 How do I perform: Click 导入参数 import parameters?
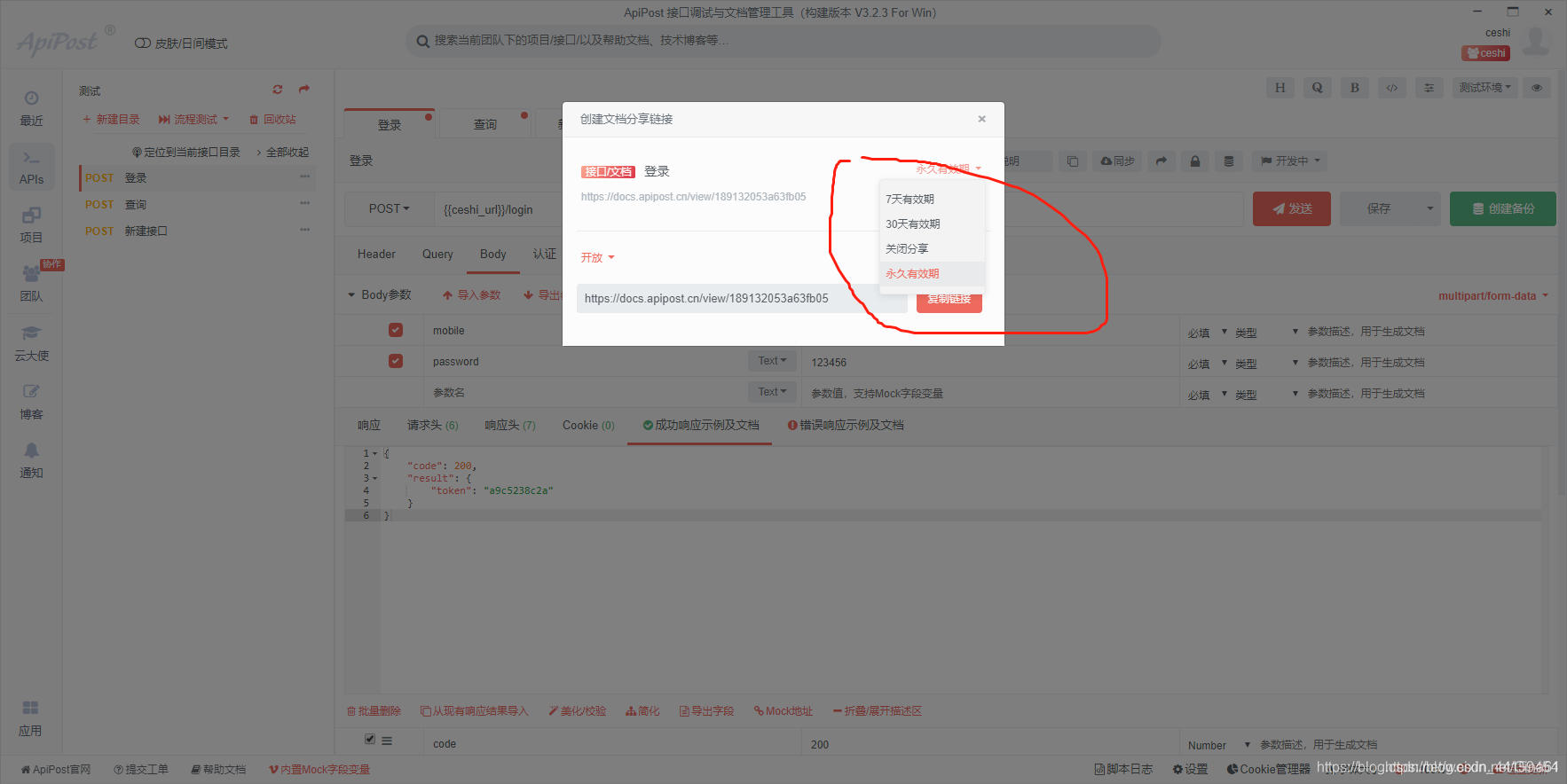coord(472,294)
